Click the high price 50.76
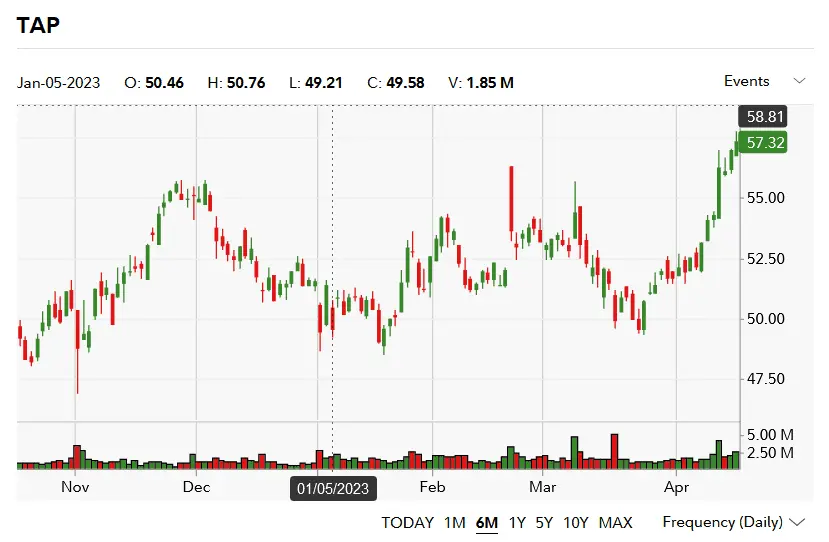Image resolution: width=829 pixels, height=542 pixels. 246,83
